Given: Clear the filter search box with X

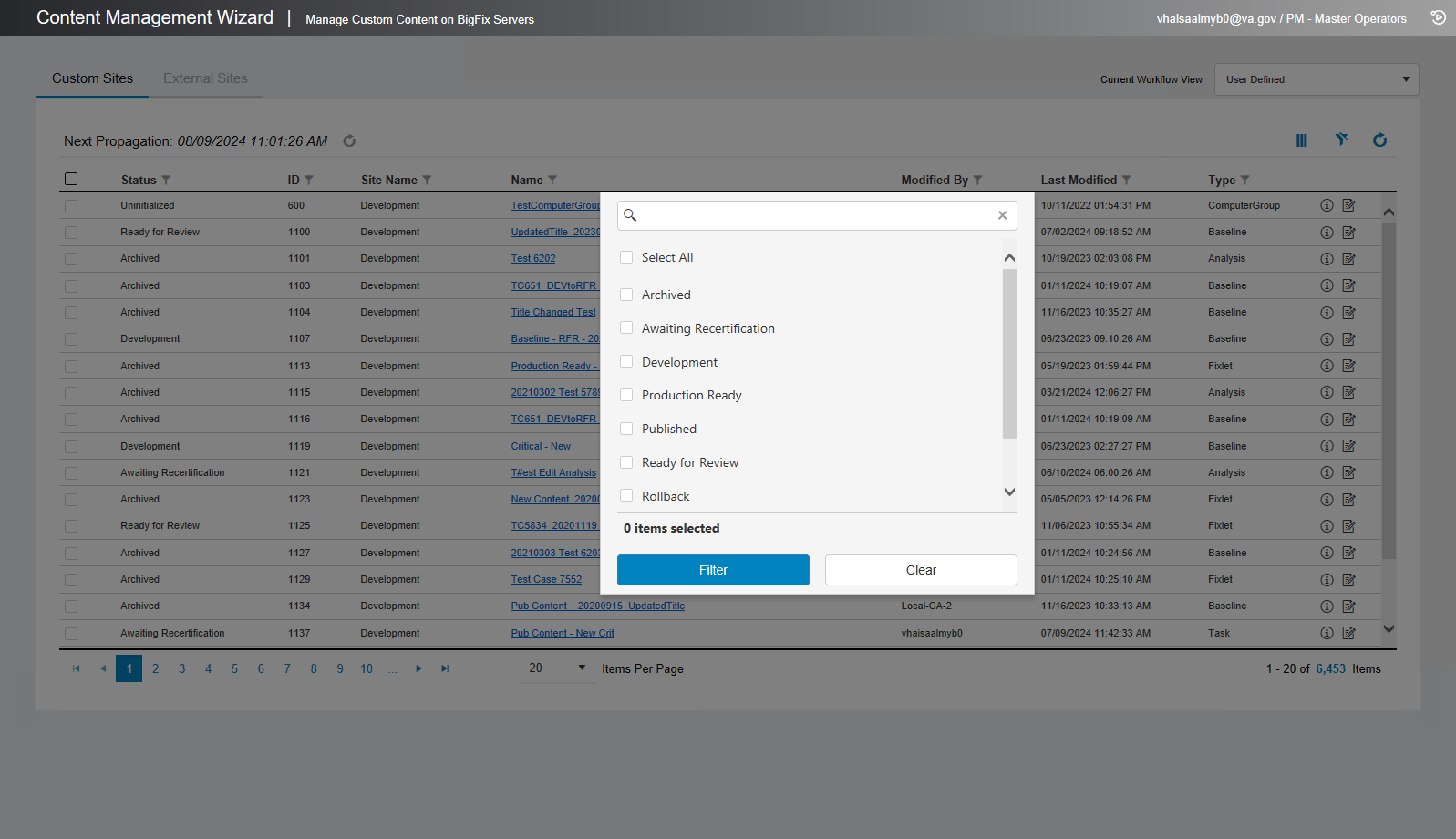Looking at the screenshot, I should pos(1002,215).
